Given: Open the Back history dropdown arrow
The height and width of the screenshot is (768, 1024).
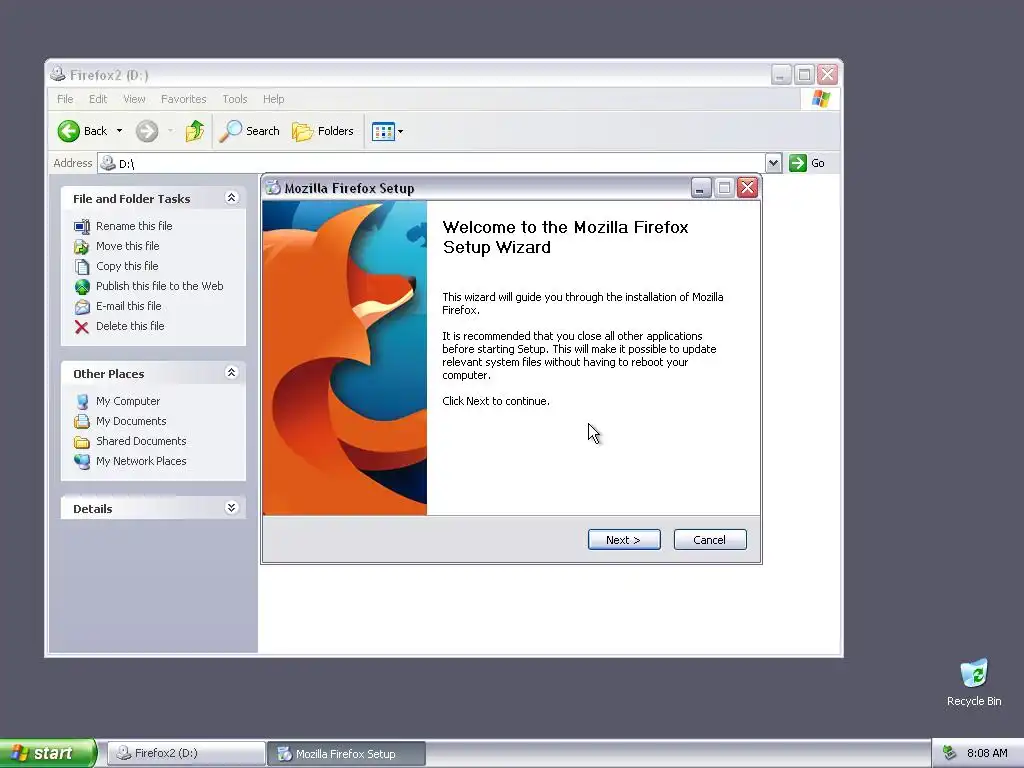Looking at the screenshot, I should pyautogui.click(x=120, y=131).
